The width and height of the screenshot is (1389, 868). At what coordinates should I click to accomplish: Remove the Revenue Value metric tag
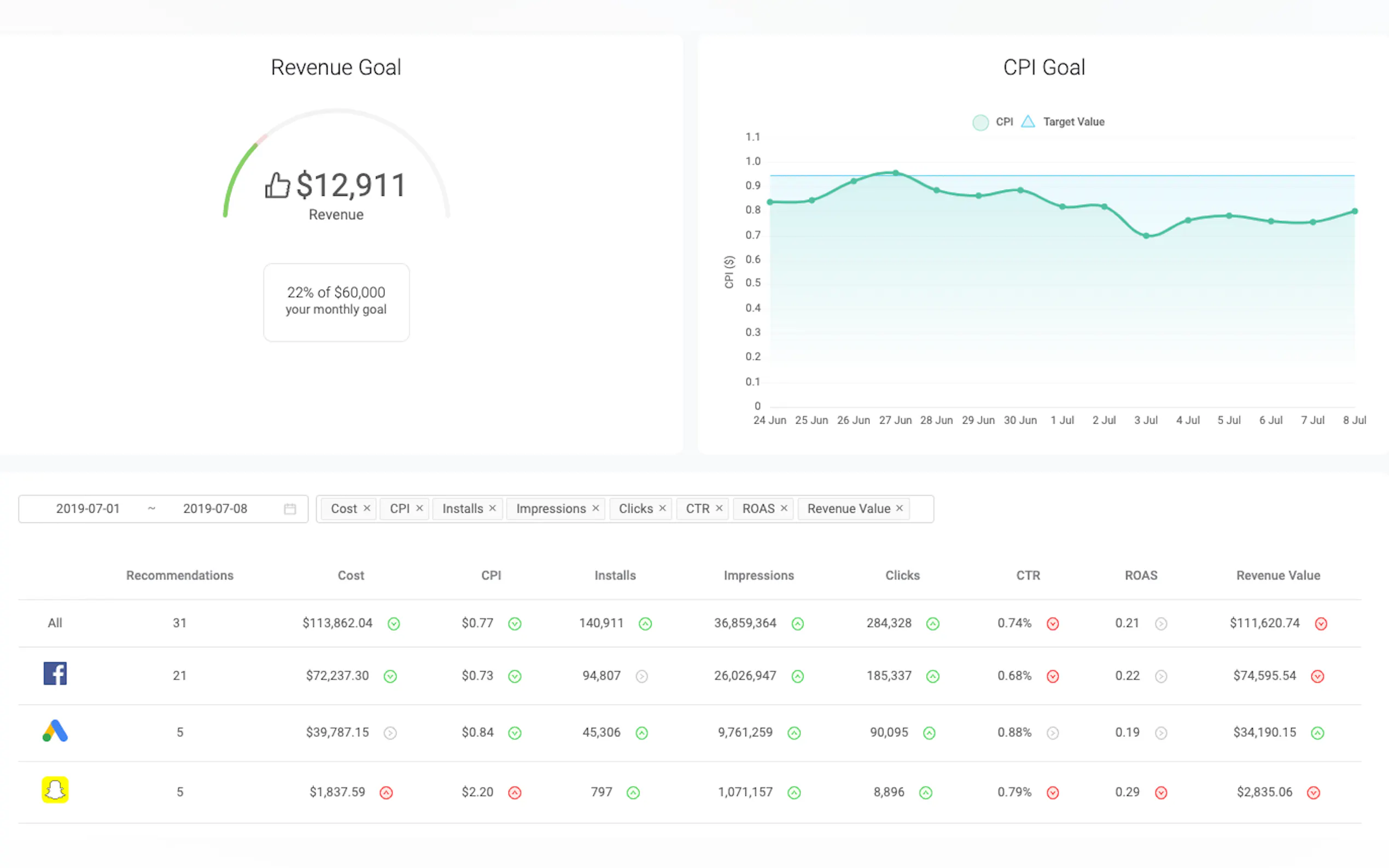pos(899,508)
